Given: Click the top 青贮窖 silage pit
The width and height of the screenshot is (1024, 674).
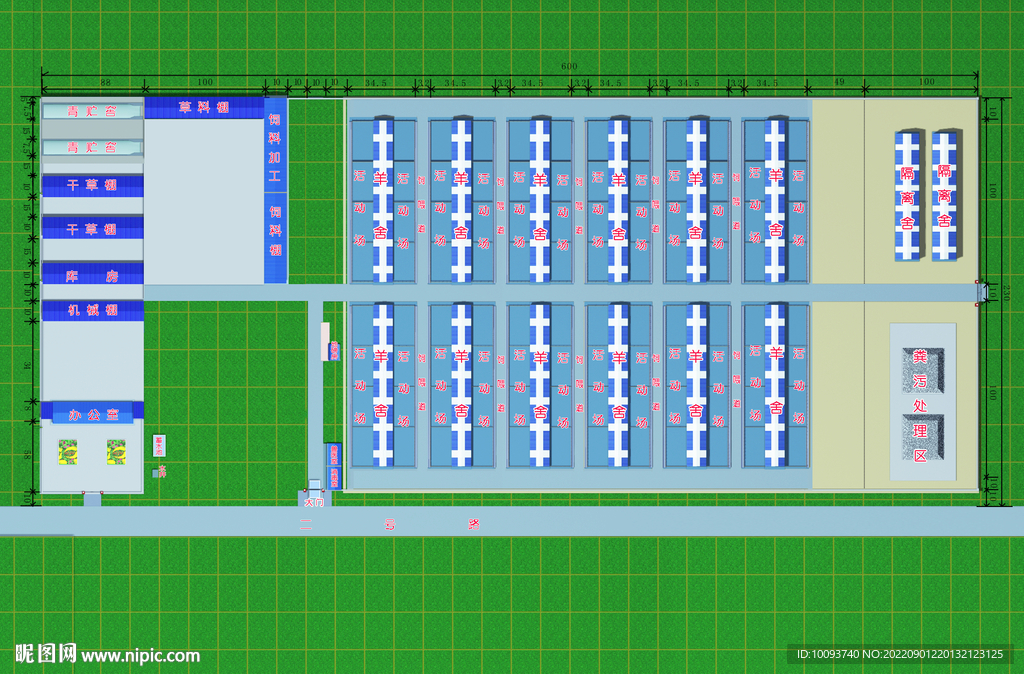Looking at the screenshot, I should [92, 111].
